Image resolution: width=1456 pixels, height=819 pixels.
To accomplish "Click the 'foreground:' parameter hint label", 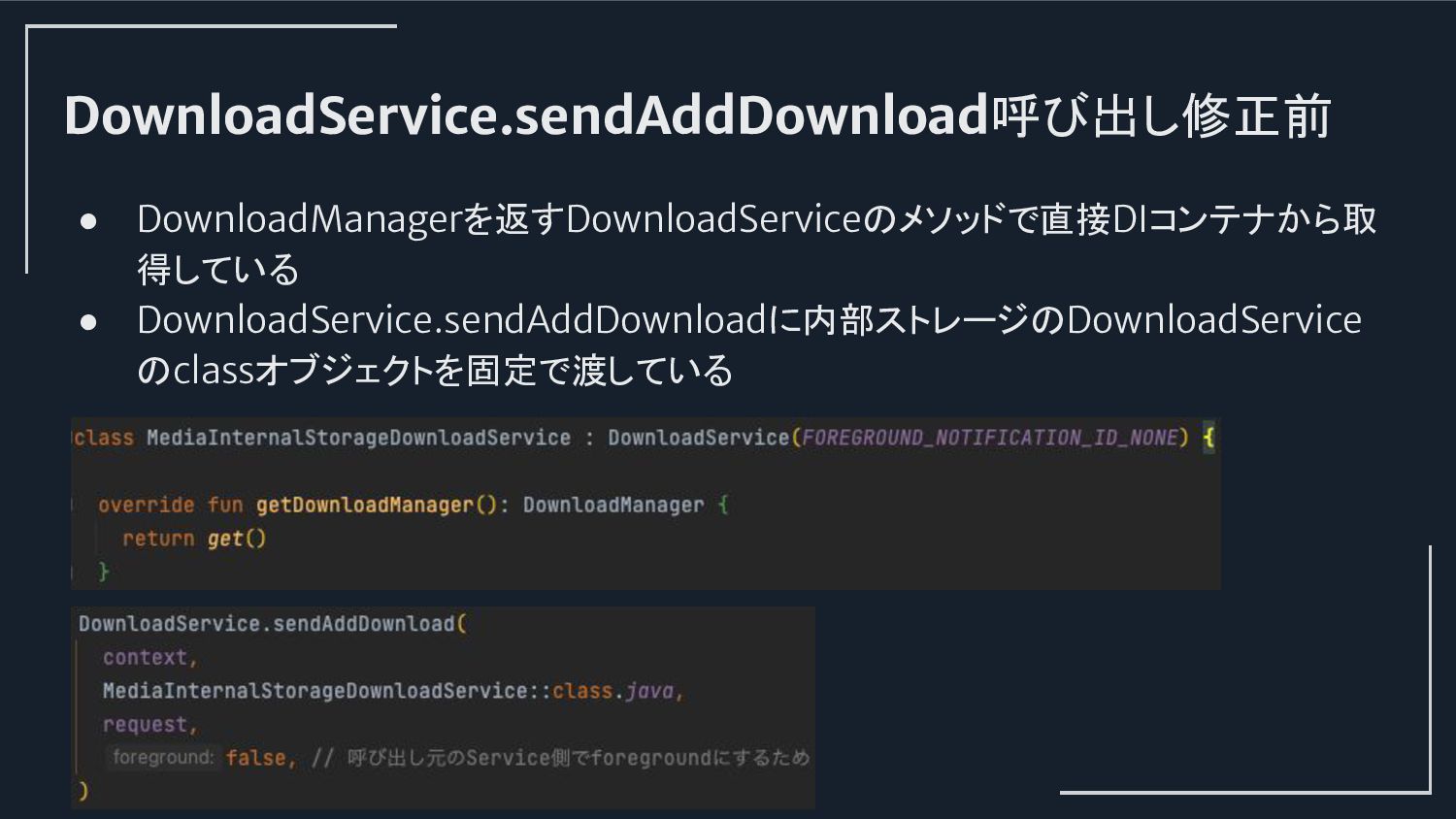I will pos(163,757).
